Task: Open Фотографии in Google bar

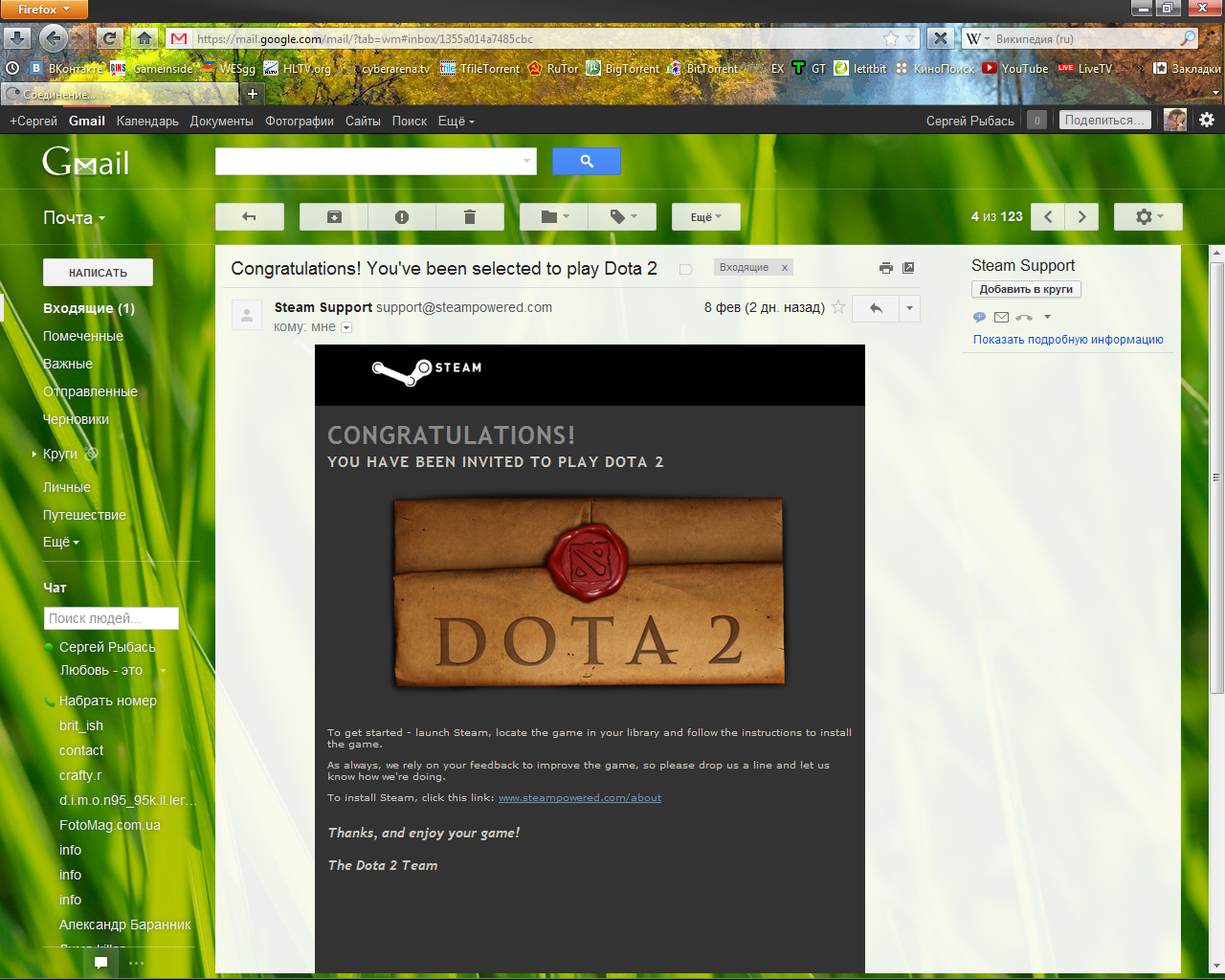Action: pos(300,121)
